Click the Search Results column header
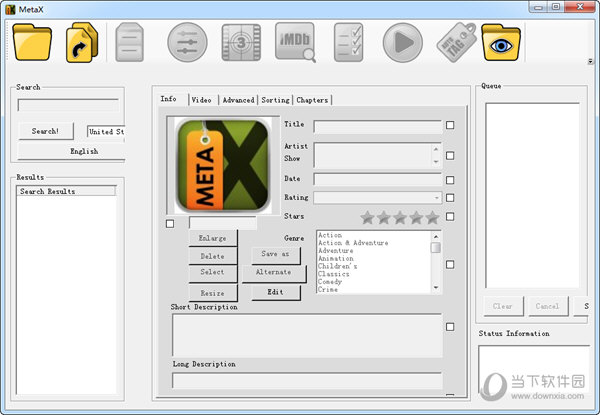Image resolution: width=600 pixels, height=415 pixels. pyautogui.click(x=66, y=191)
